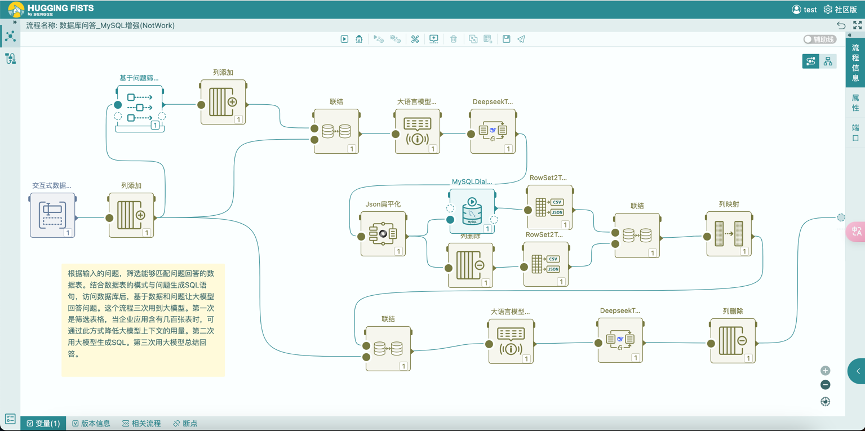Click the paste list icon in toolbar
The height and width of the screenshot is (431, 866).
tap(487, 39)
